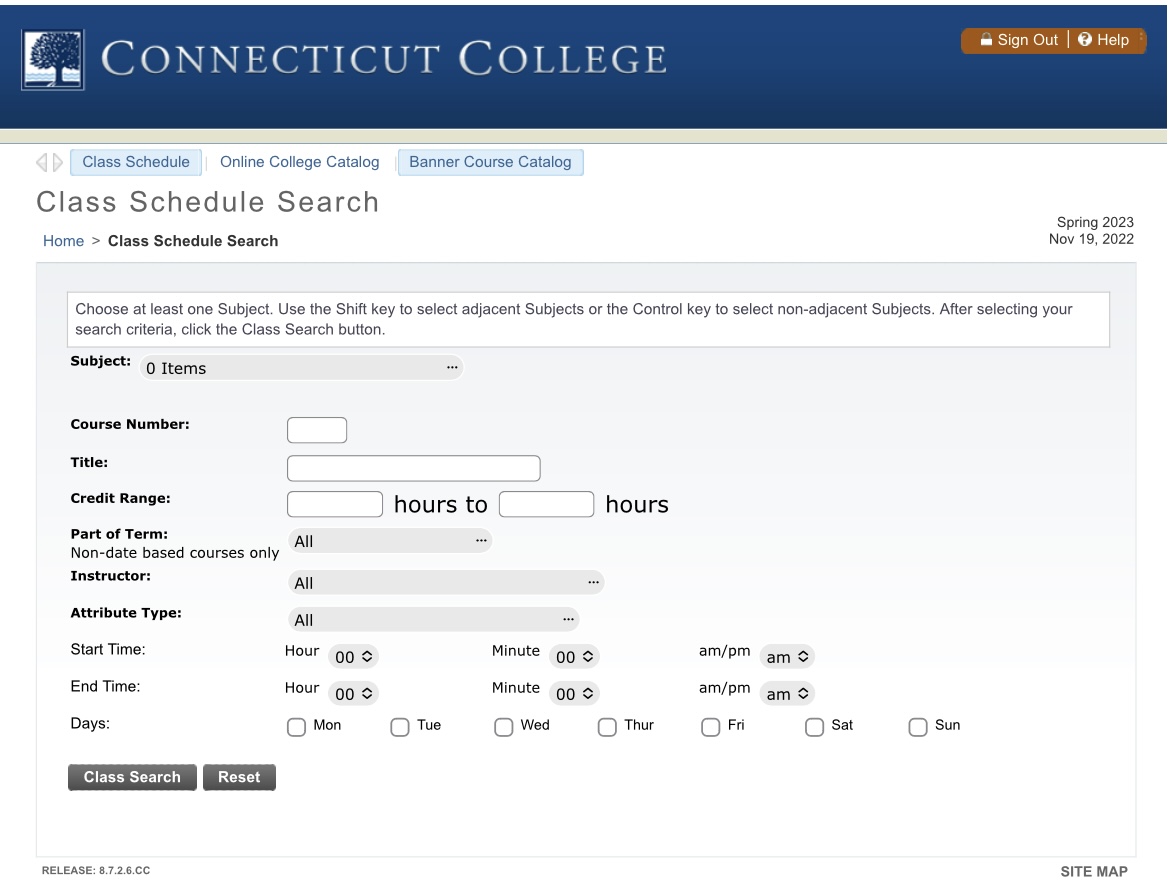Switch to the Online College Catalog tab
This screenshot has width=1170, height=881.
tap(301, 161)
